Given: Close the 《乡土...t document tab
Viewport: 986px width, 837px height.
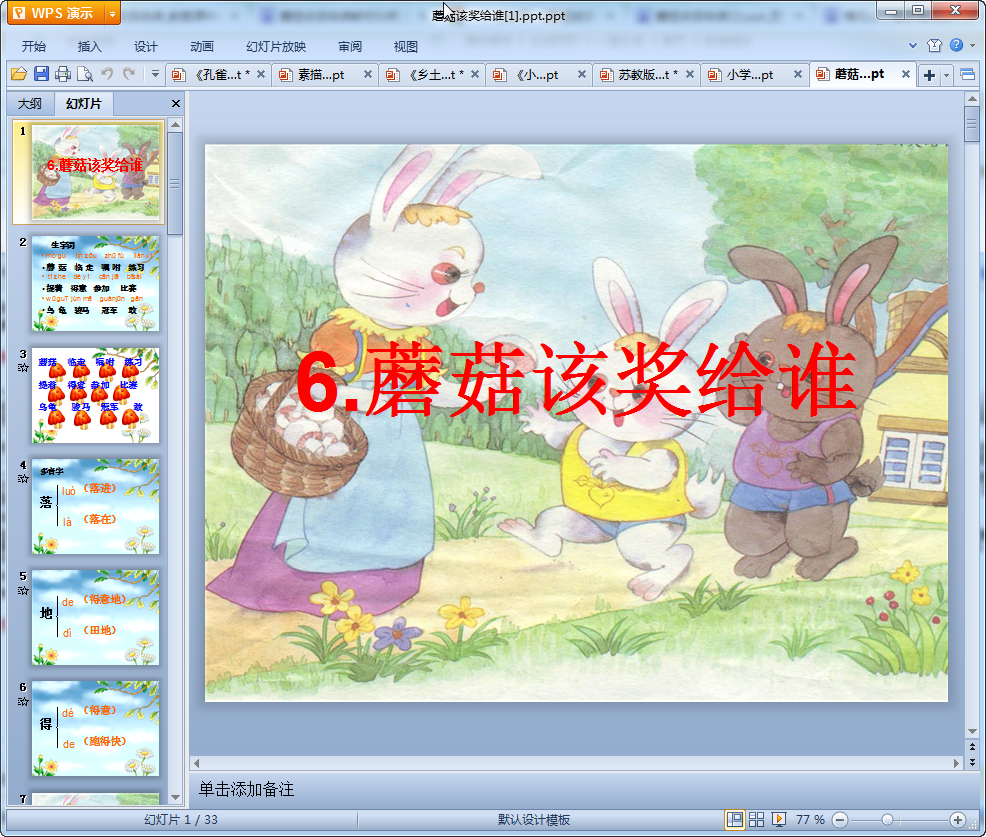Looking at the screenshot, I should (x=475, y=74).
